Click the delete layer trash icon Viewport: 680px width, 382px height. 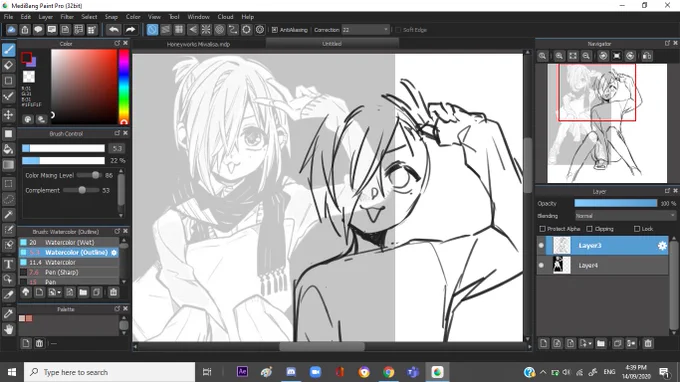tap(648, 343)
